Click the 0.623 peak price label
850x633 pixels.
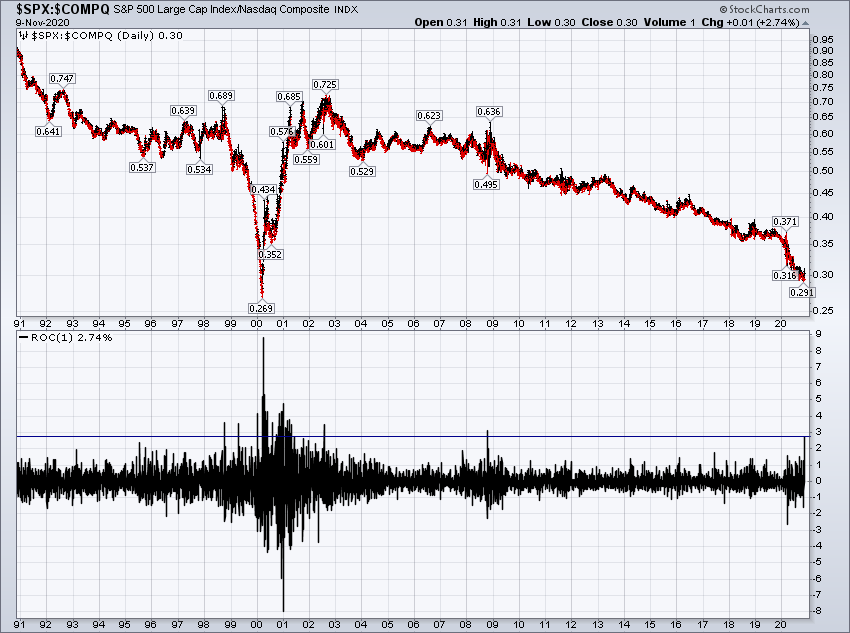(429, 115)
